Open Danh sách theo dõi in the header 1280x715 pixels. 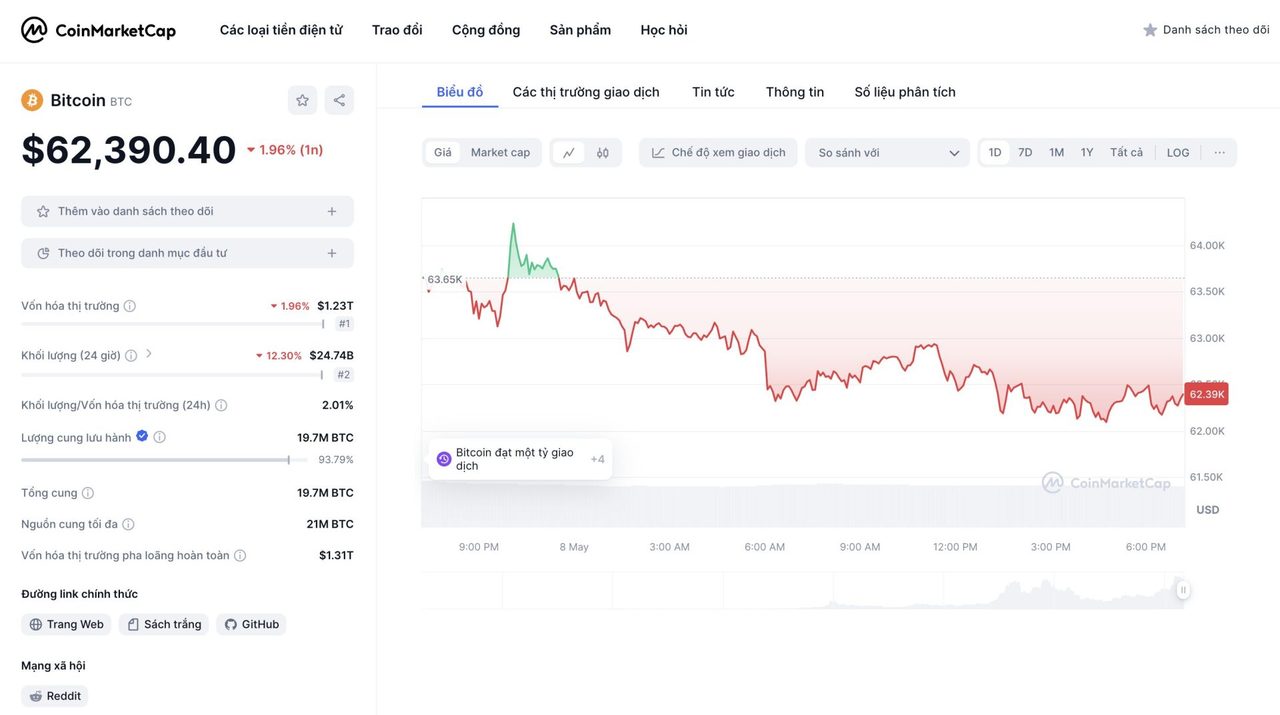[1206, 30]
